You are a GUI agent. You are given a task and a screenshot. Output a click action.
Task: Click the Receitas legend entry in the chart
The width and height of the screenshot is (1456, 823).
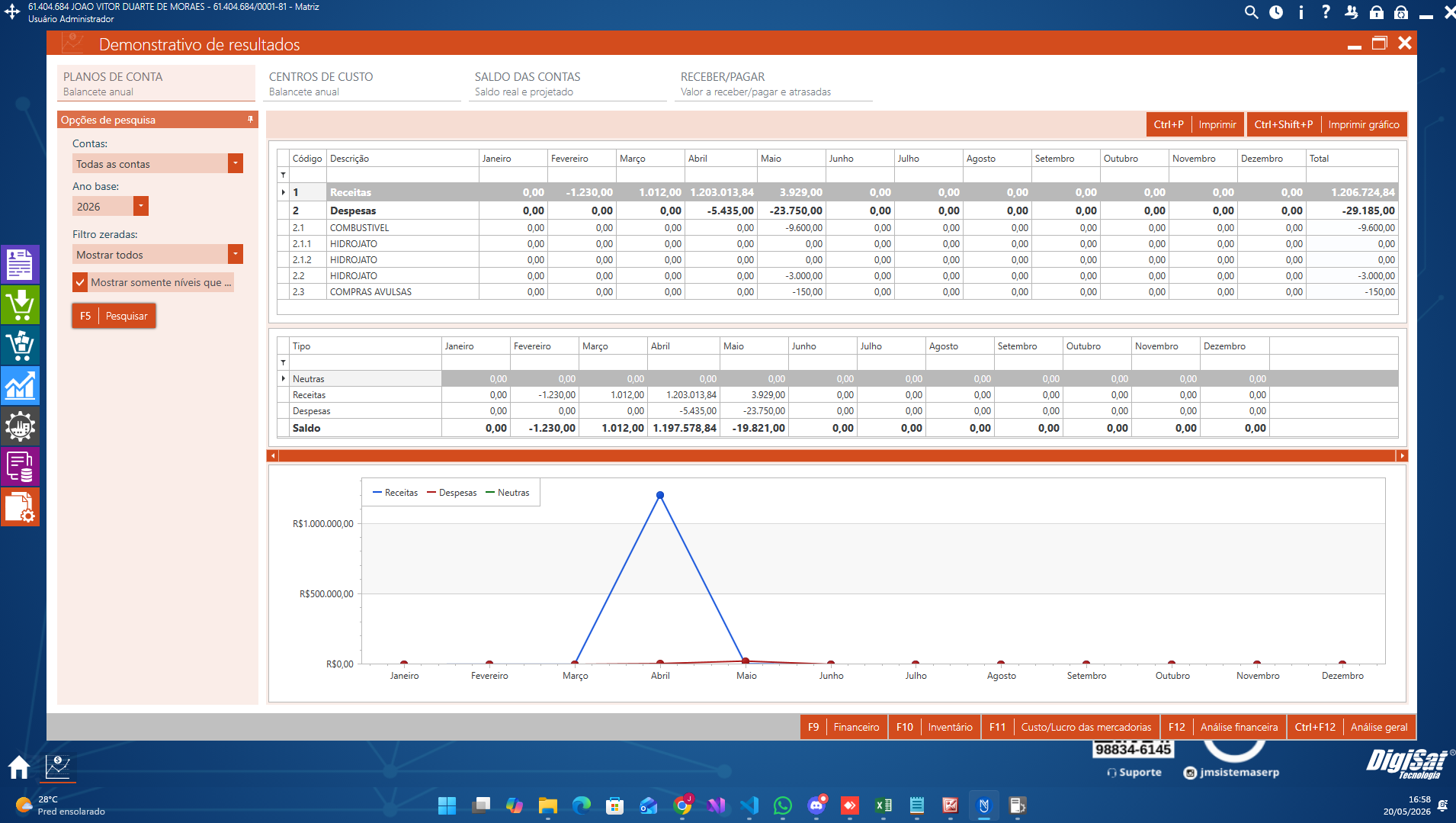[395, 493]
